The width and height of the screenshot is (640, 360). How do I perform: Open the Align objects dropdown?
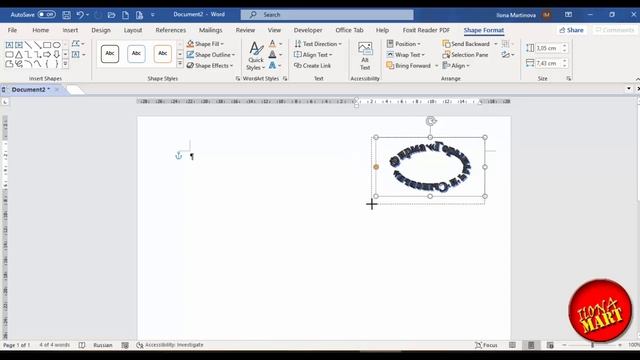coord(456,66)
